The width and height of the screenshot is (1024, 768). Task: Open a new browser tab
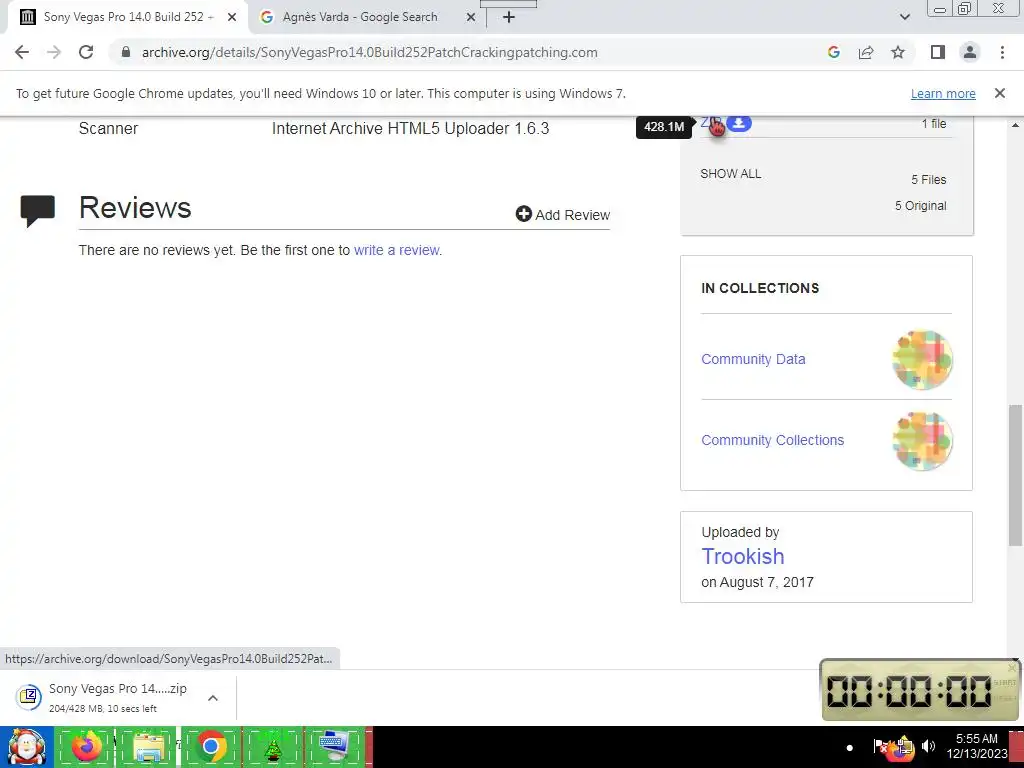pyautogui.click(x=509, y=17)
